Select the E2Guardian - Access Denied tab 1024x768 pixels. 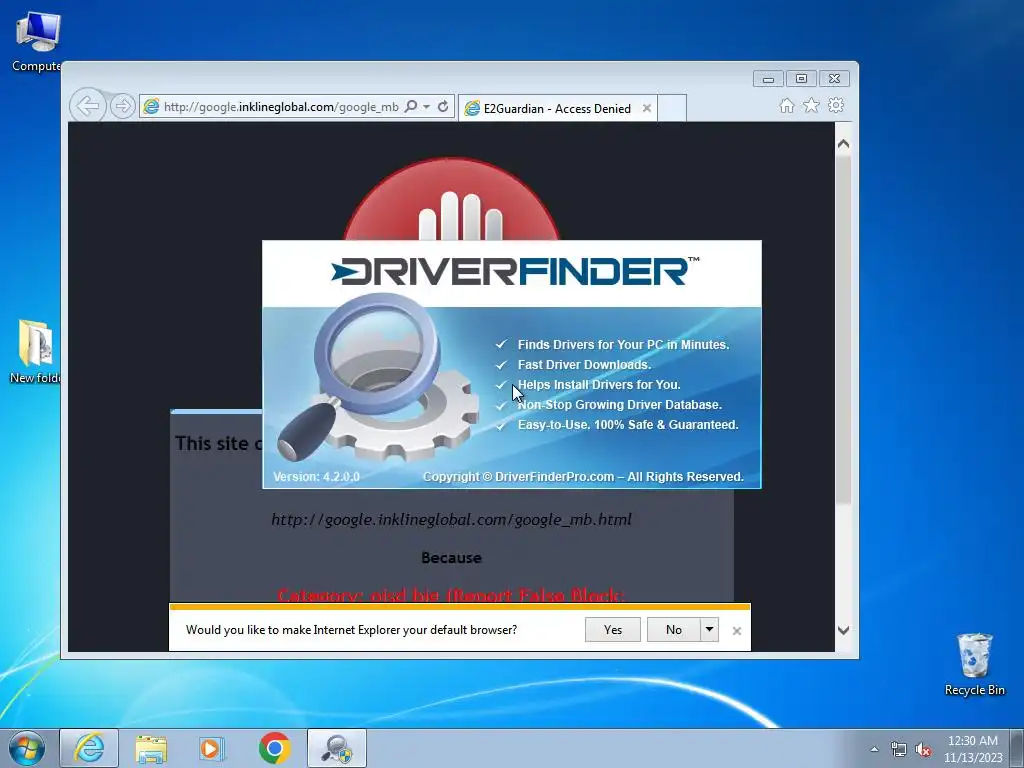pyautogui.click(x=557, y=108)
